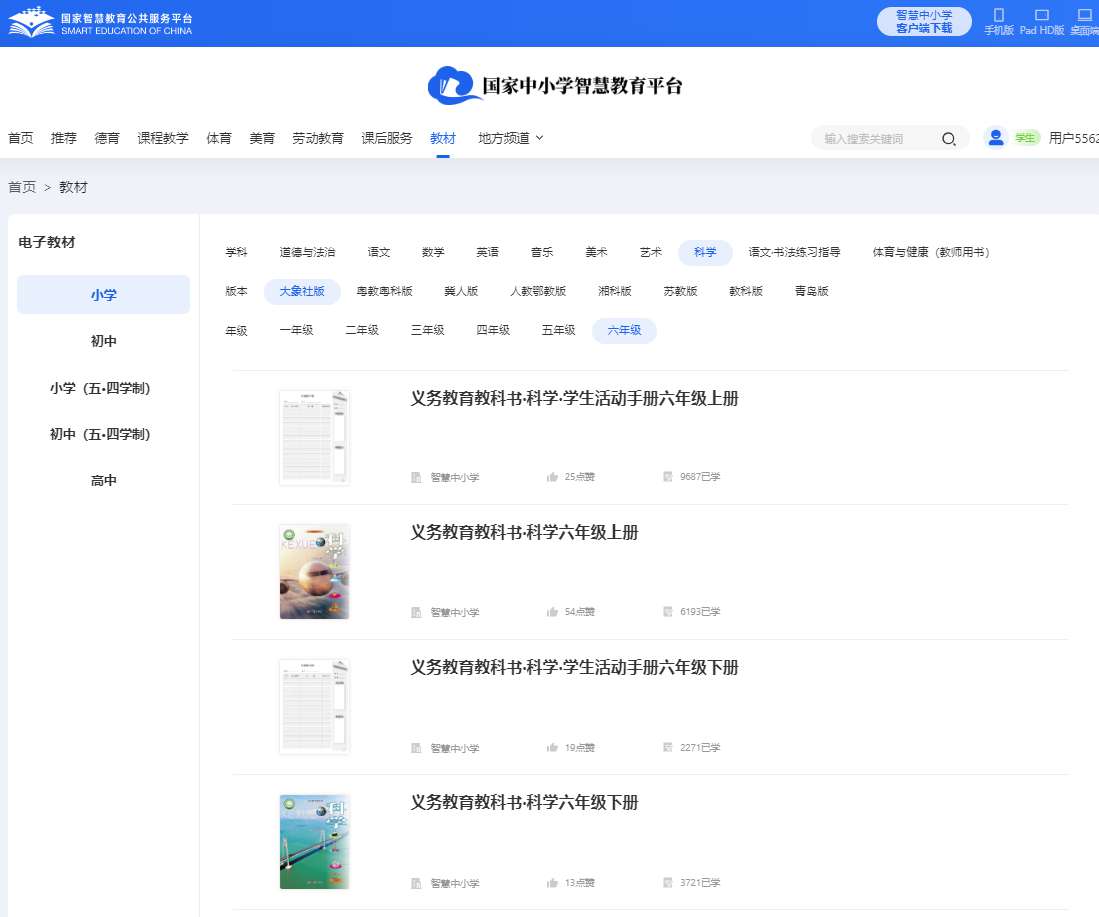
Task: Click the study-count icon beside 3721已学
Action: pyautogui.click(x=667, y=883)
